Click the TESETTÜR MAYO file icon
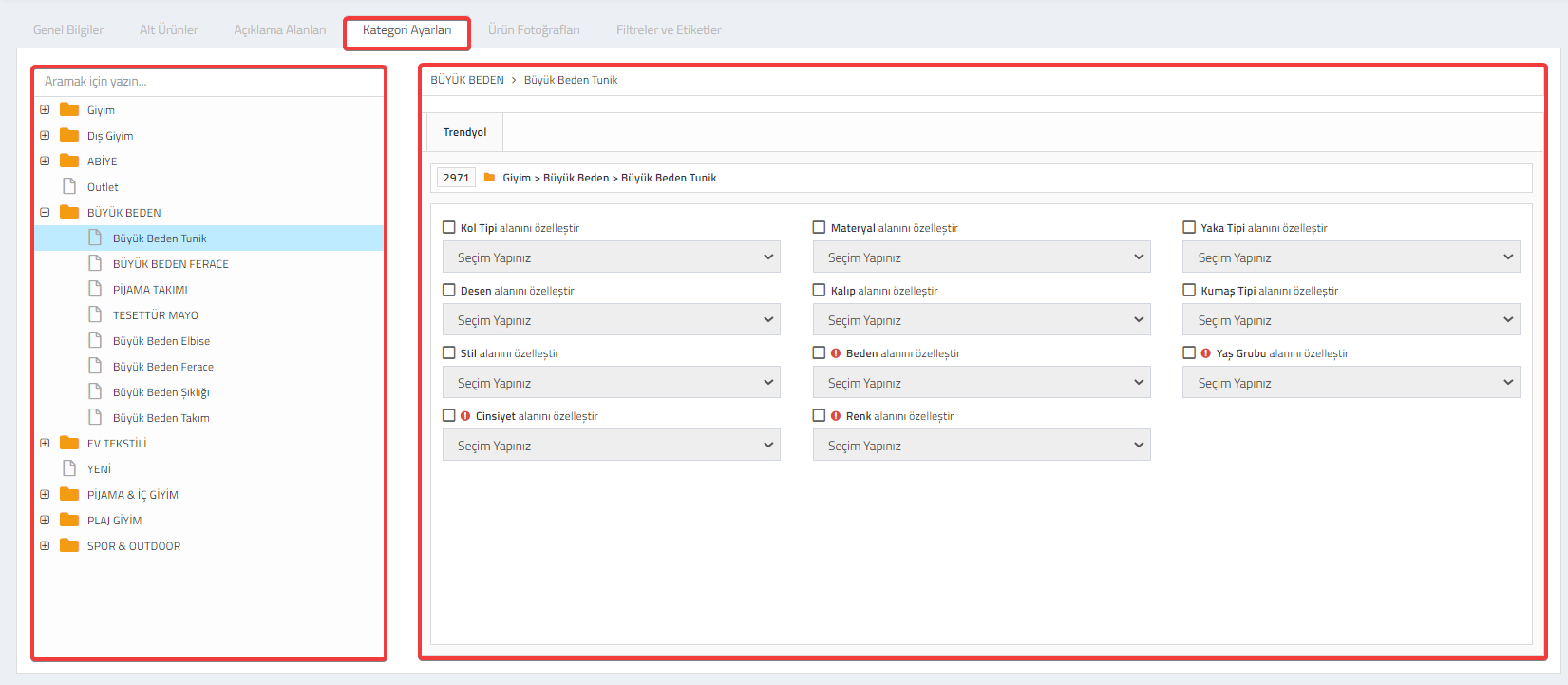Image resolution: width=1568 pixels, height=685 pixels. [x=95, y=314]
